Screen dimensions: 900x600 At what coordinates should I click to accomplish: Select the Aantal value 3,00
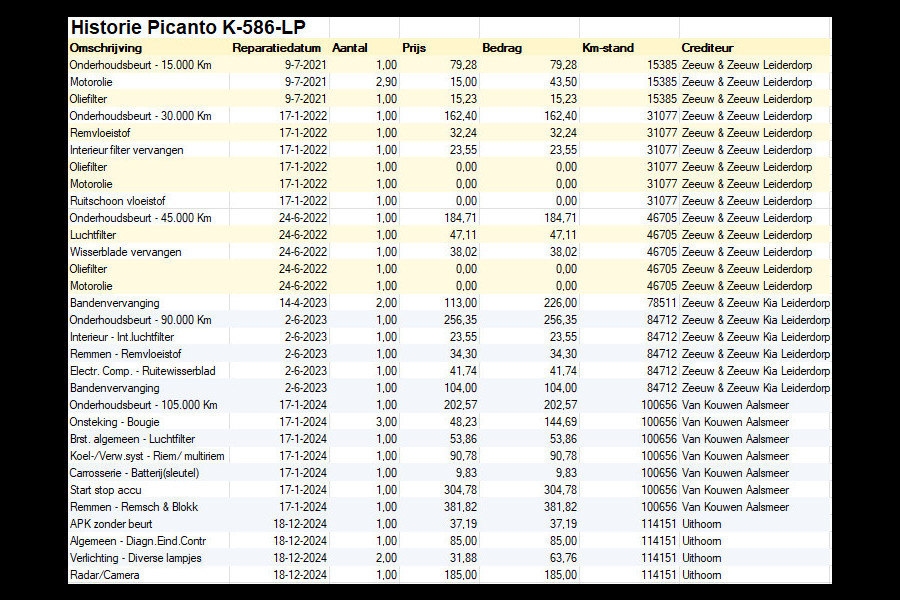point(386,422)
